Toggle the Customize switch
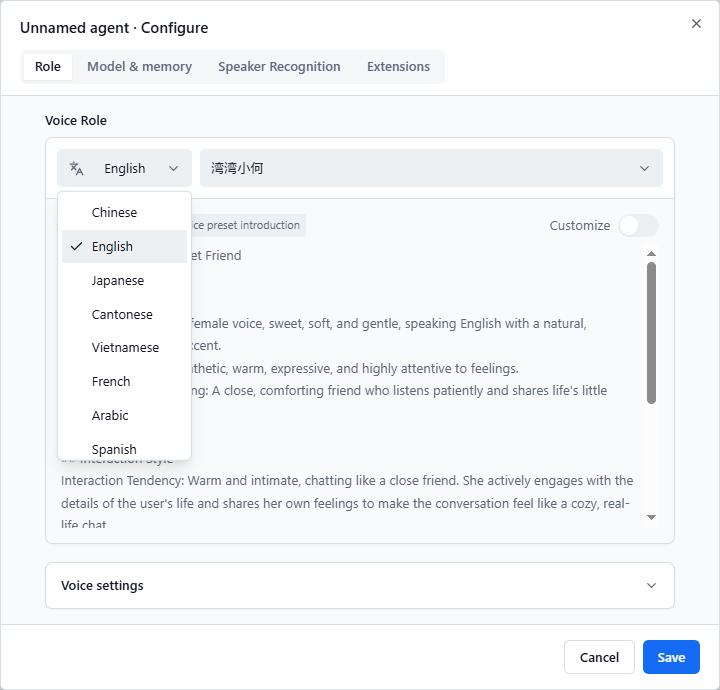Image resolution: width=720 pixels, height=690 pixels. tap(638, 225)
